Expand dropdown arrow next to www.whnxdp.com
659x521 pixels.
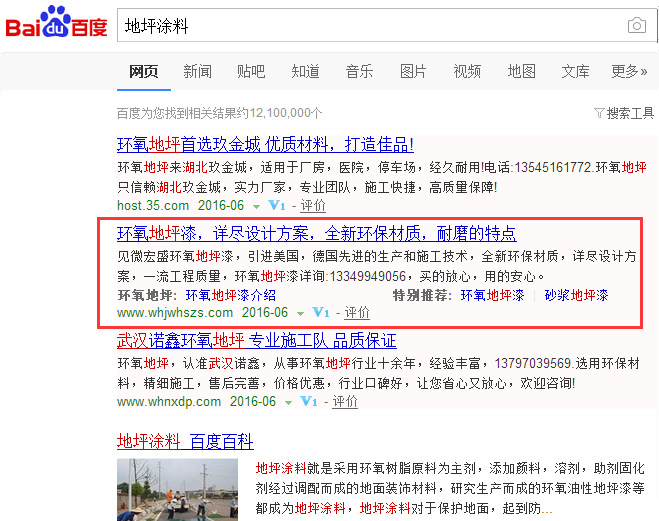click(288, 403)
